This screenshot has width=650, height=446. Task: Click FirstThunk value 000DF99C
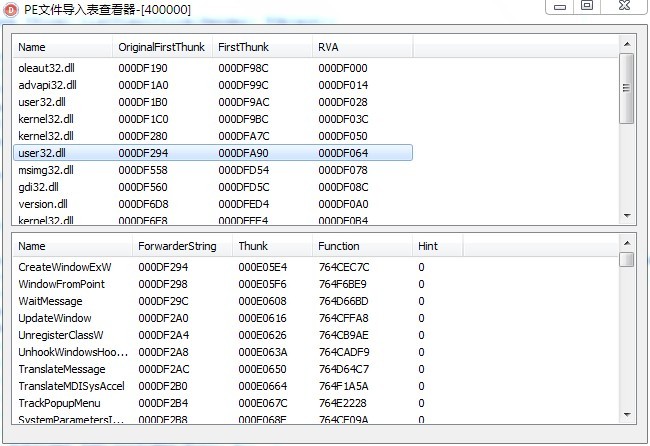[x=243, y=85]
